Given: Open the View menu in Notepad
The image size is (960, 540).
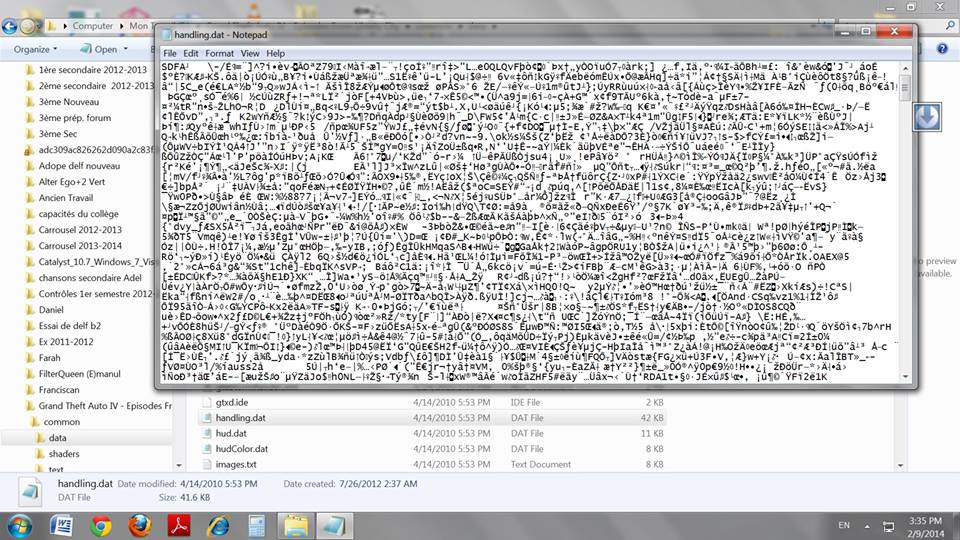Looking at the screenshot, I should (x=250, y=53).
